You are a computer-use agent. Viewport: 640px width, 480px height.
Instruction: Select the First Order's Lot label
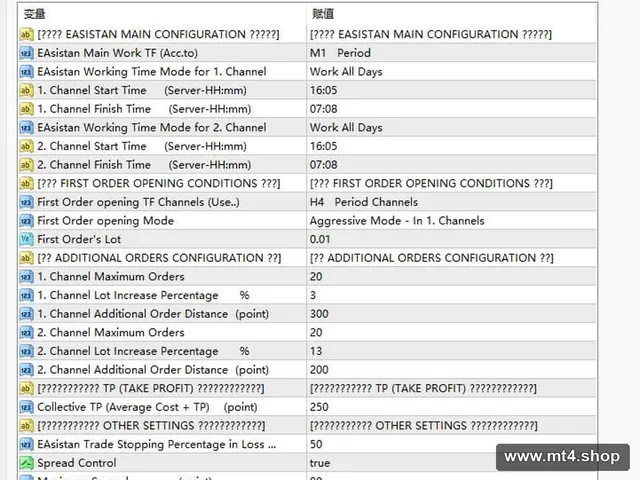click(x=79, y=240)
